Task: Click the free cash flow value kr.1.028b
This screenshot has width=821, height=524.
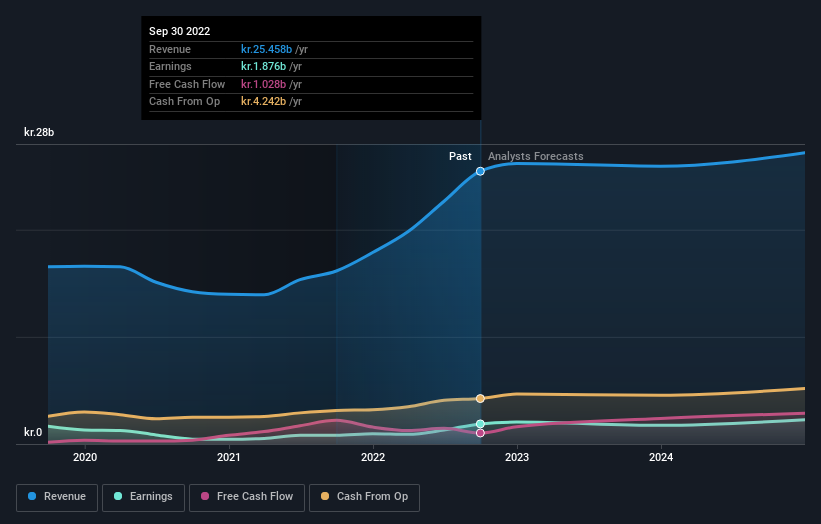Action: coord(263,84)
